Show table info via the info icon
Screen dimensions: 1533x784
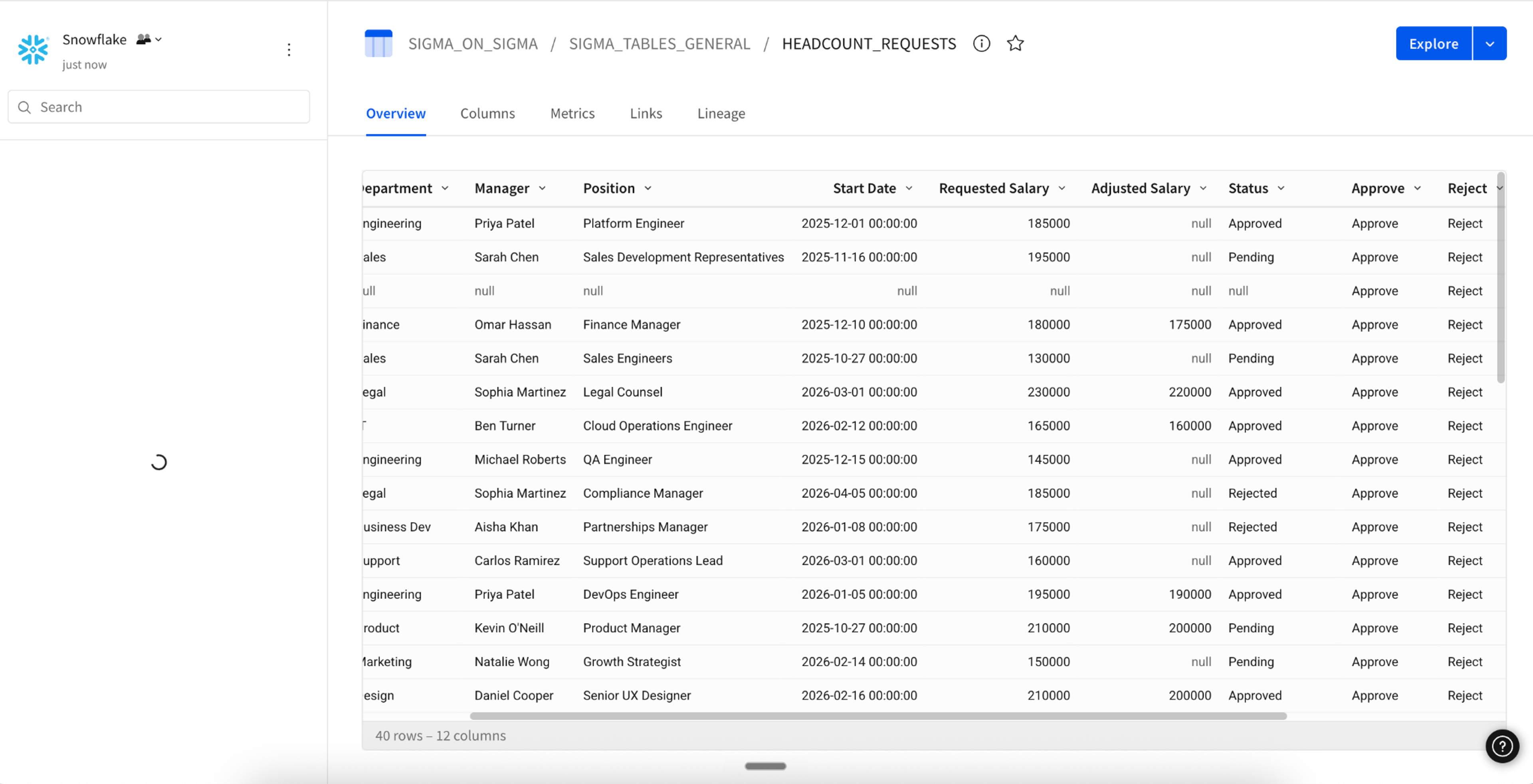click(x=981, y=43)
